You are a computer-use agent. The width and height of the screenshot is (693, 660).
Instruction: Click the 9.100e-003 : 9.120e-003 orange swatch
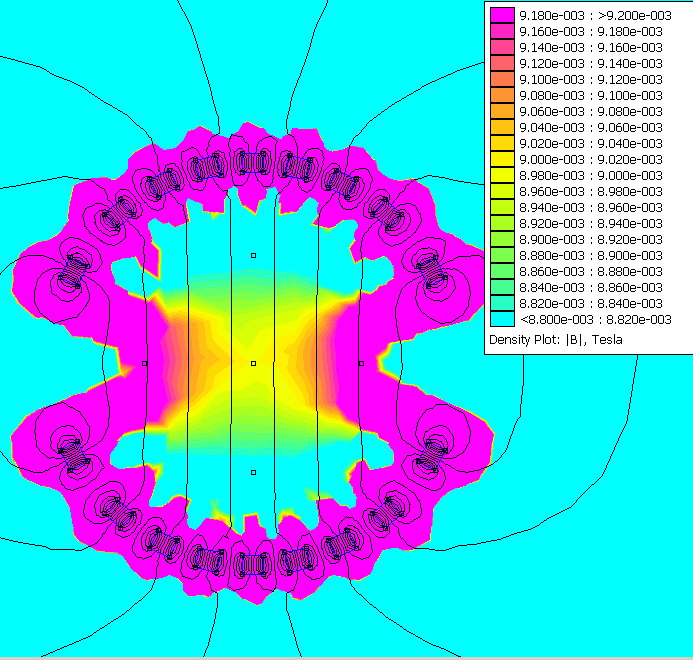(501, 79)
